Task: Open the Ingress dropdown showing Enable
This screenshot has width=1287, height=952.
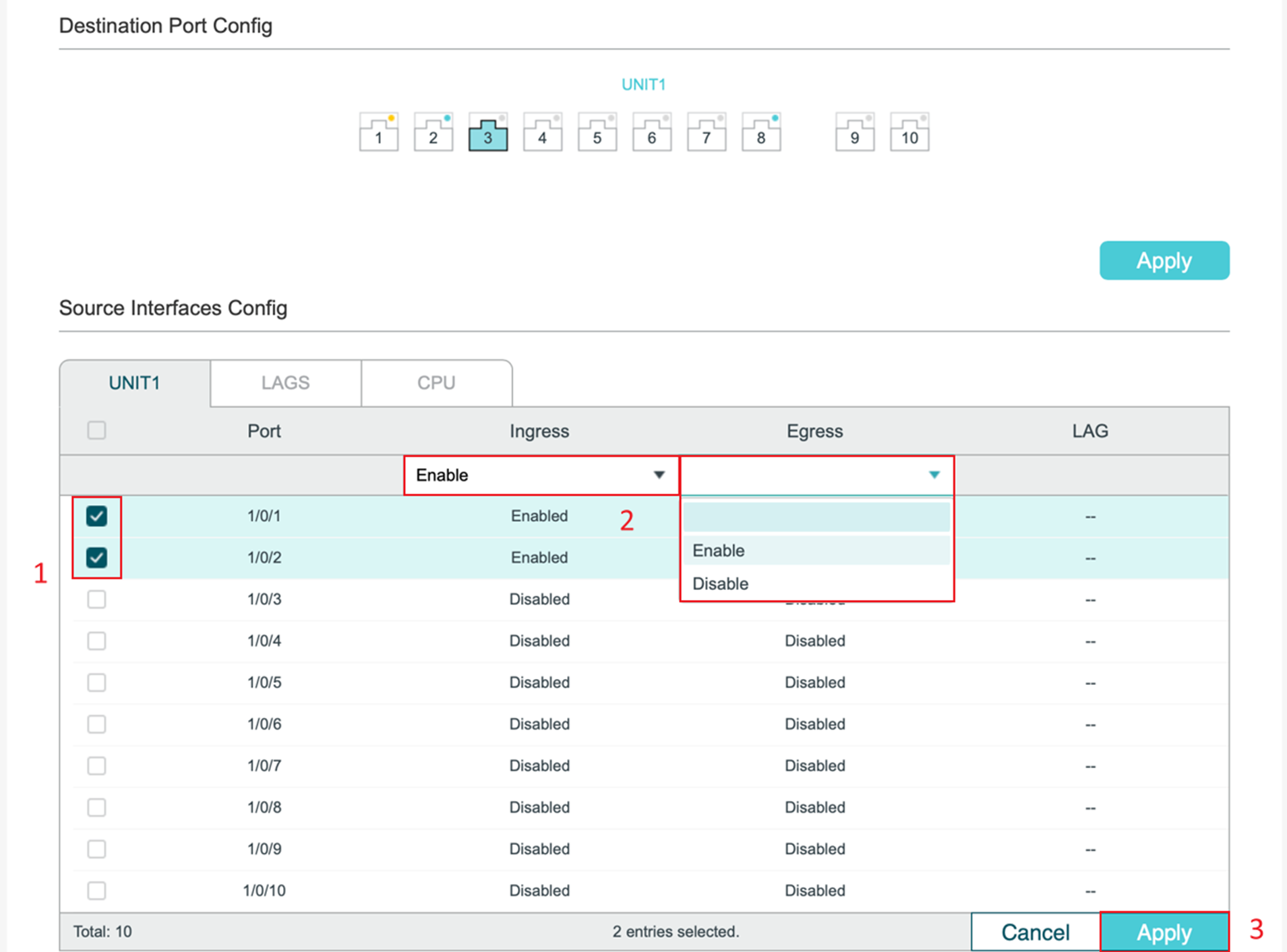Action: tap(539, 475)
